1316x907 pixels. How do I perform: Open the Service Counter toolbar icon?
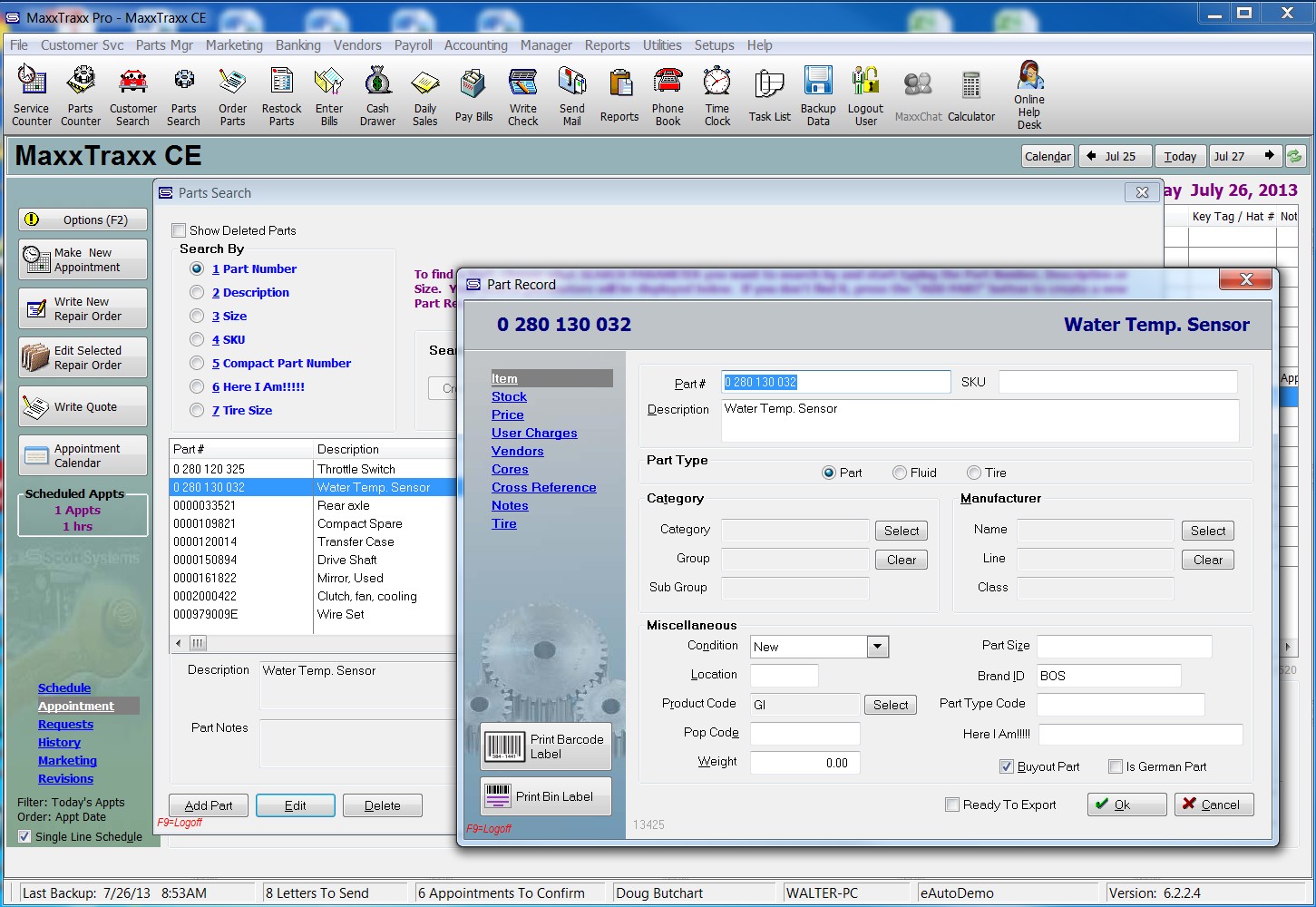32,95
